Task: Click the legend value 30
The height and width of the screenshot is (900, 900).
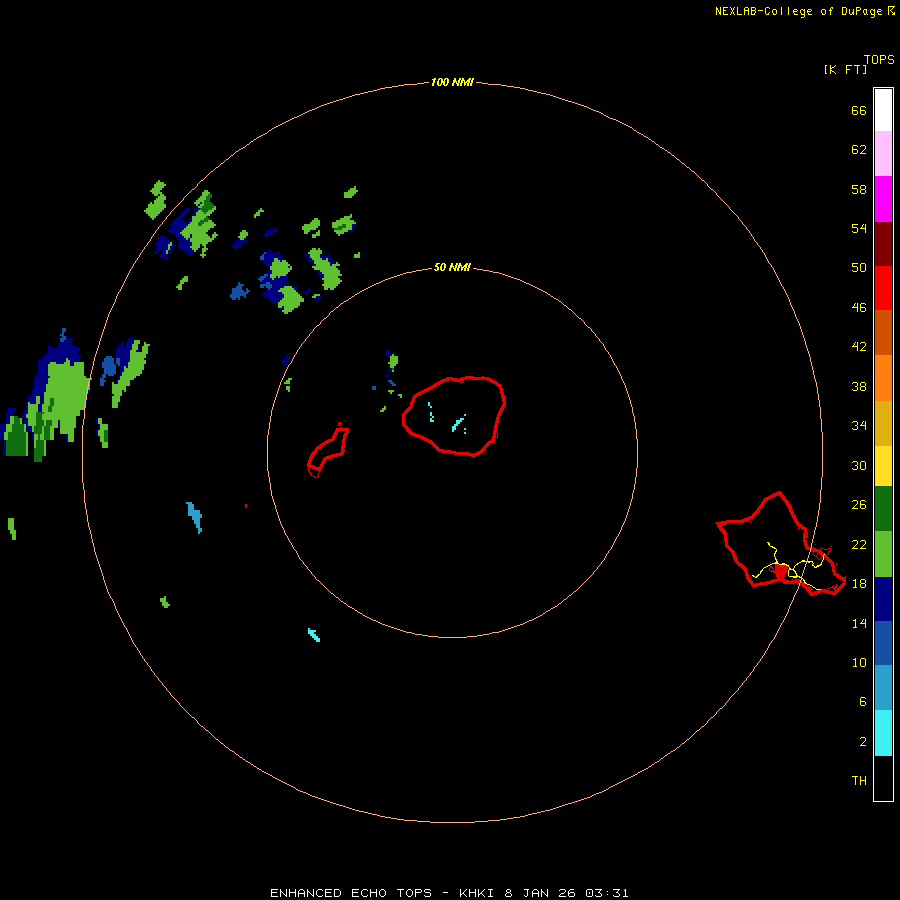Action: 859,465
